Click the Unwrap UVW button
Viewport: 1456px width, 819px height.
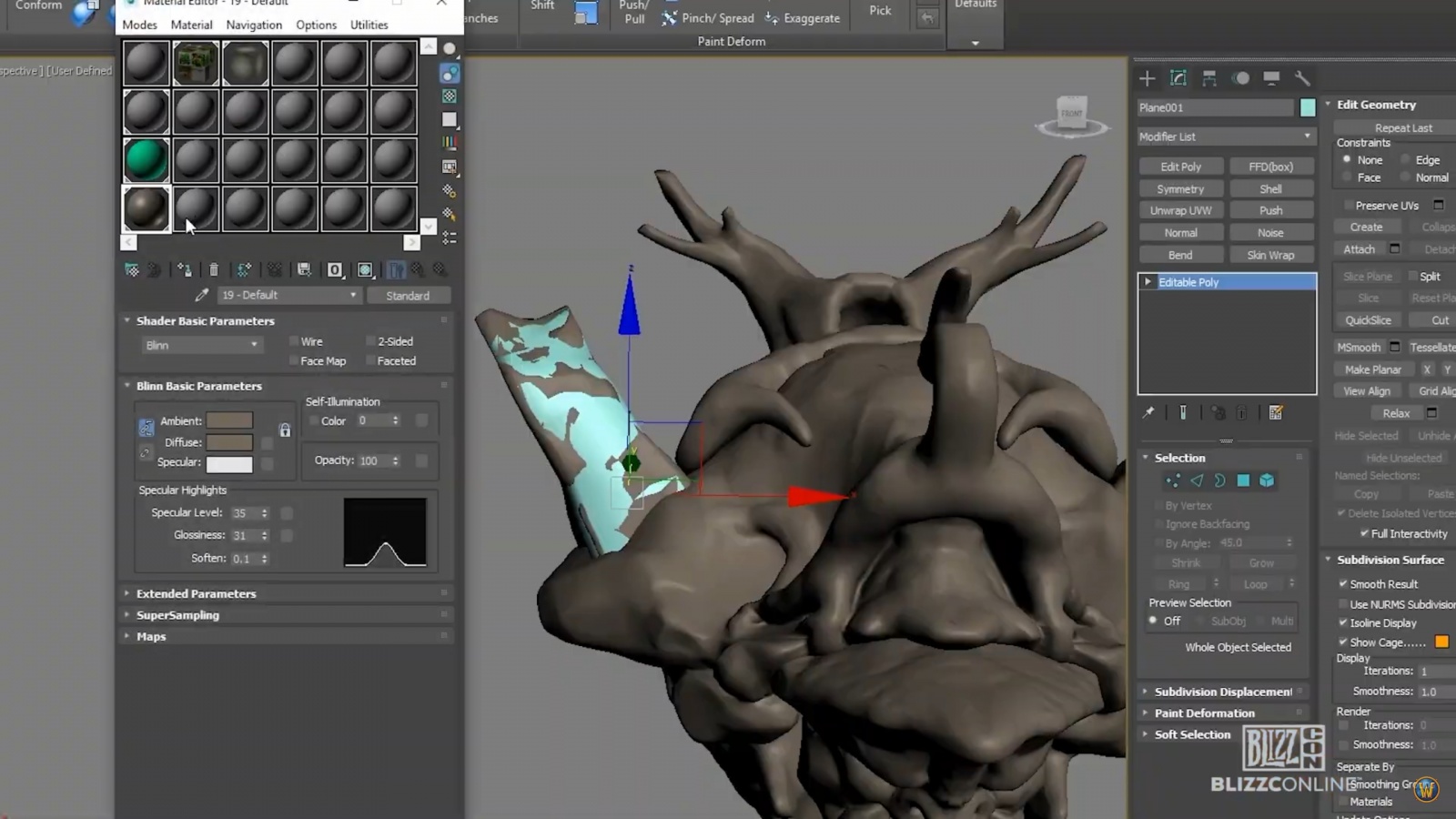coord(1180,209)
